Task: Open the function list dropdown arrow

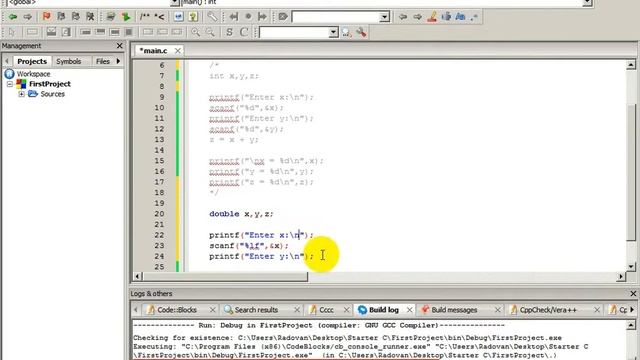Action: [x=587, y=2]
